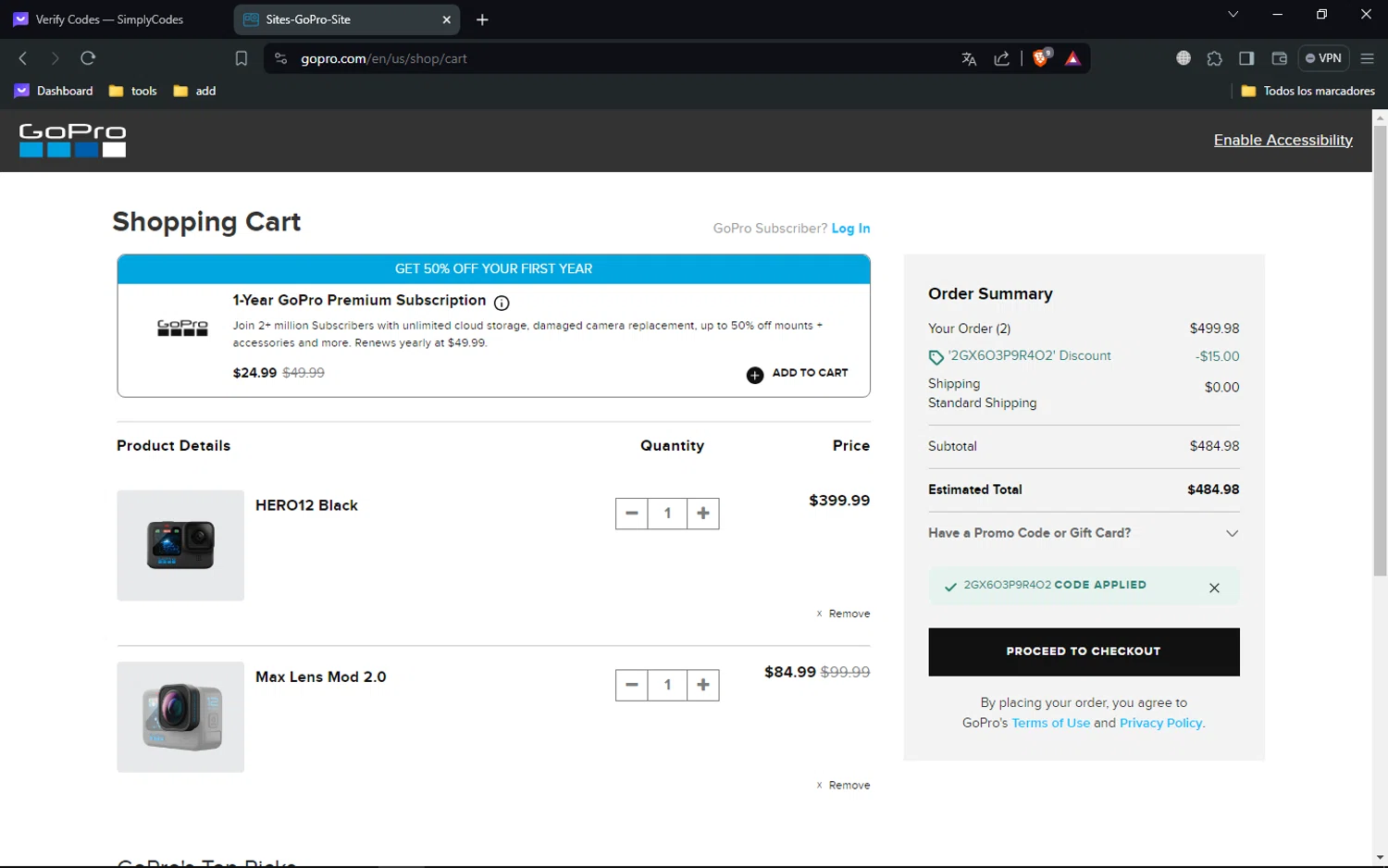Click the Shopping Cart heading
Viewport: 1388px width, 868px height.
pos(206,222)
